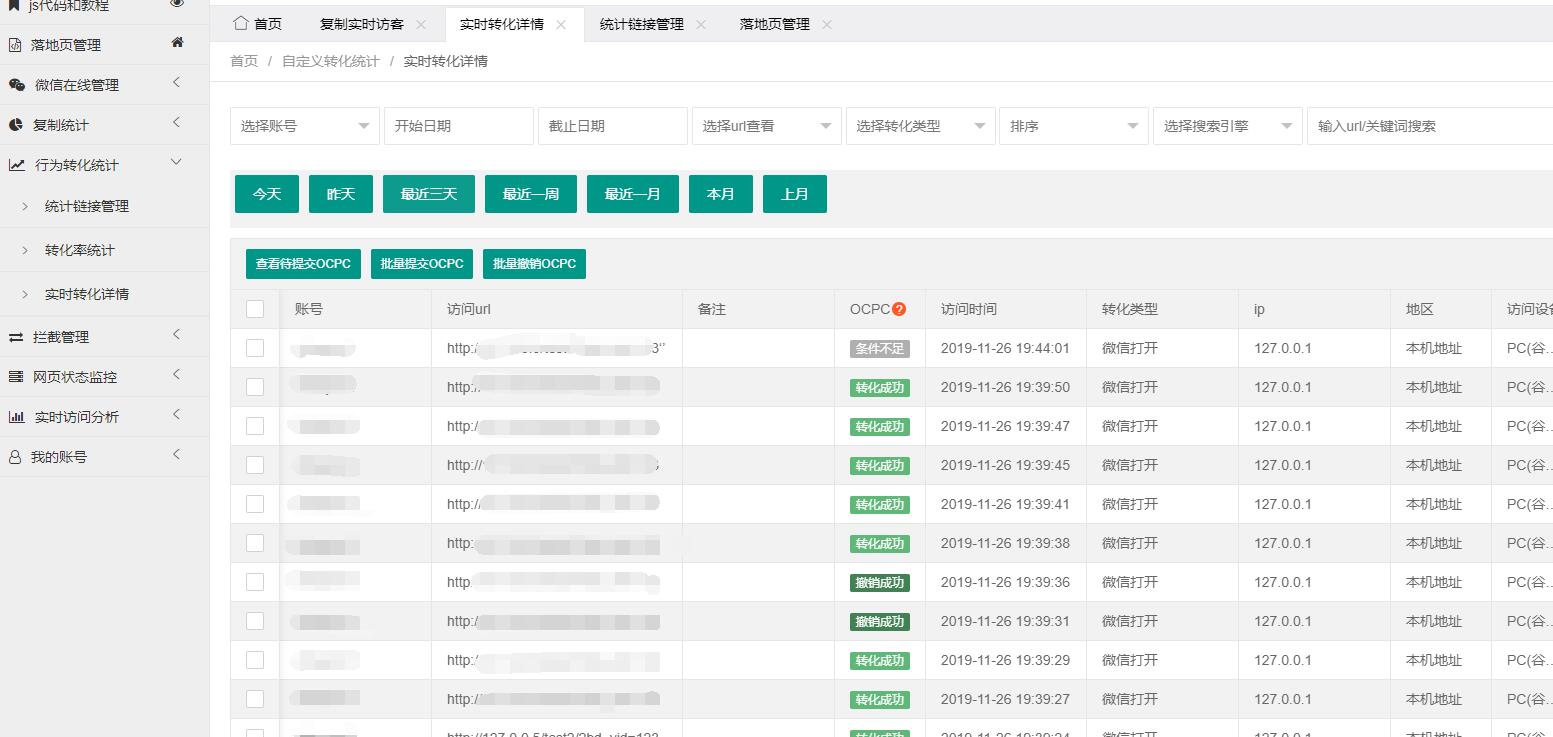Click the 批量提交OCPC button

421,264
